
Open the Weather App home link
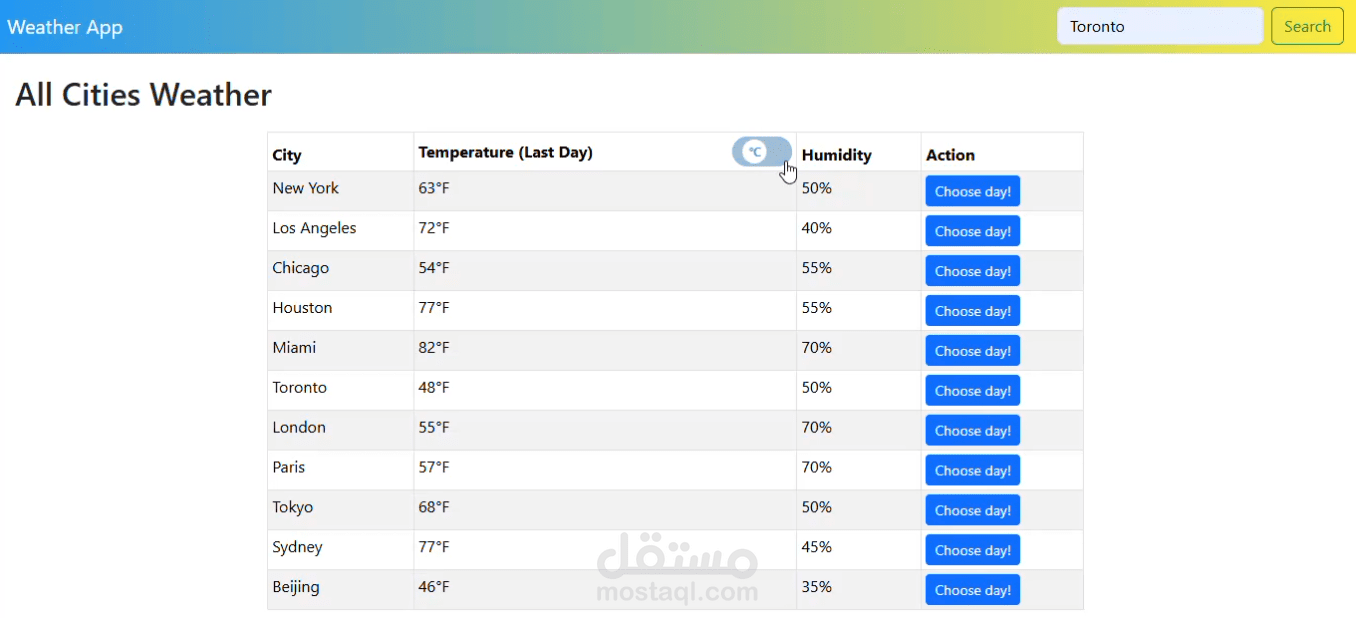65,27
